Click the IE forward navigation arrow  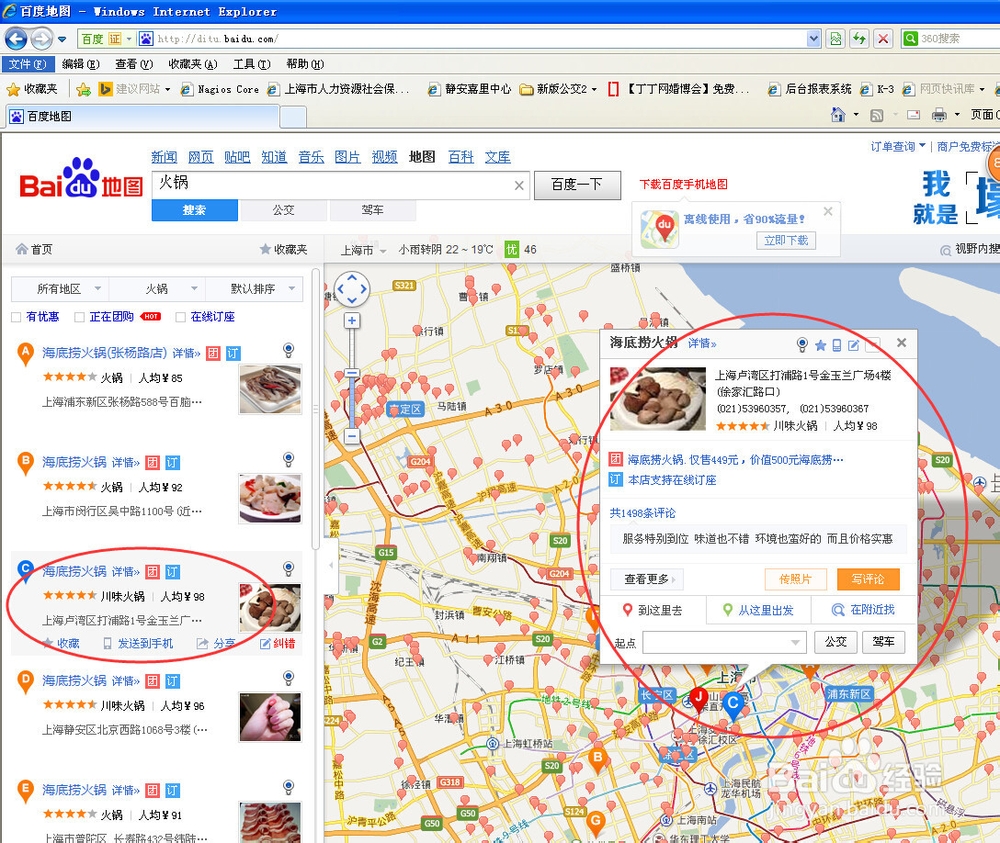tap(41, 39)
